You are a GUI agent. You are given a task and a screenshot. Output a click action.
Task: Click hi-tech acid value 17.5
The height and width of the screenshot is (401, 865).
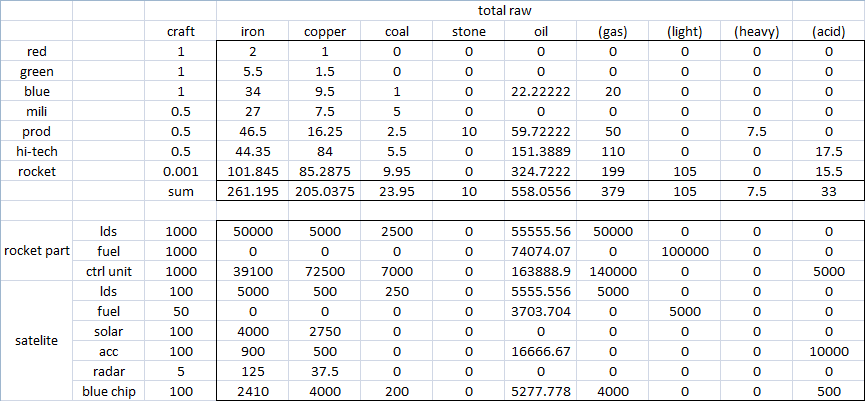click(x=829, y=151)
